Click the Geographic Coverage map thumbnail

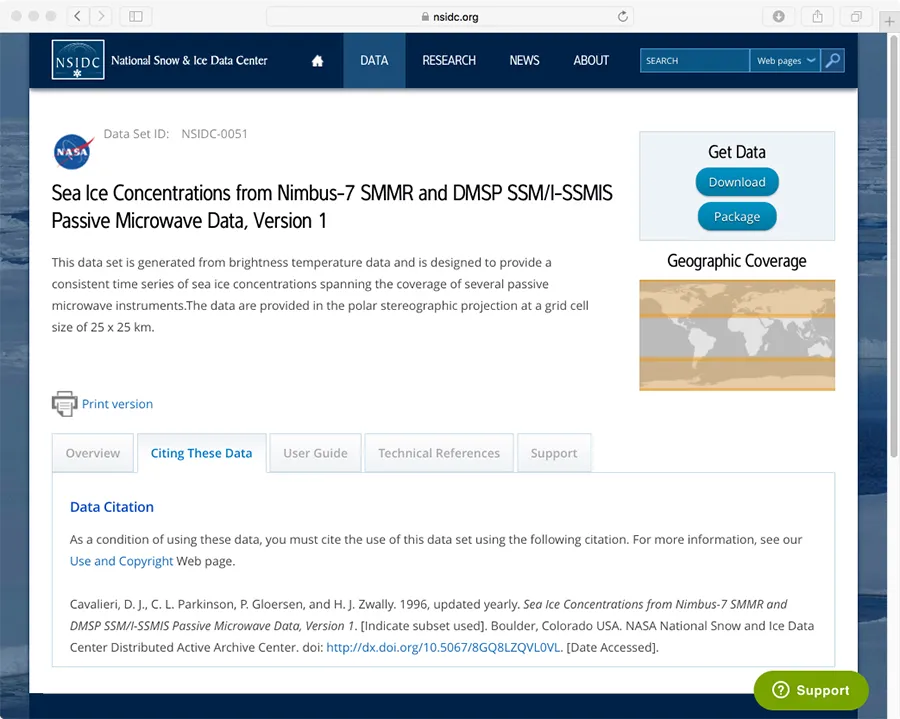click(x=737, y=335)
